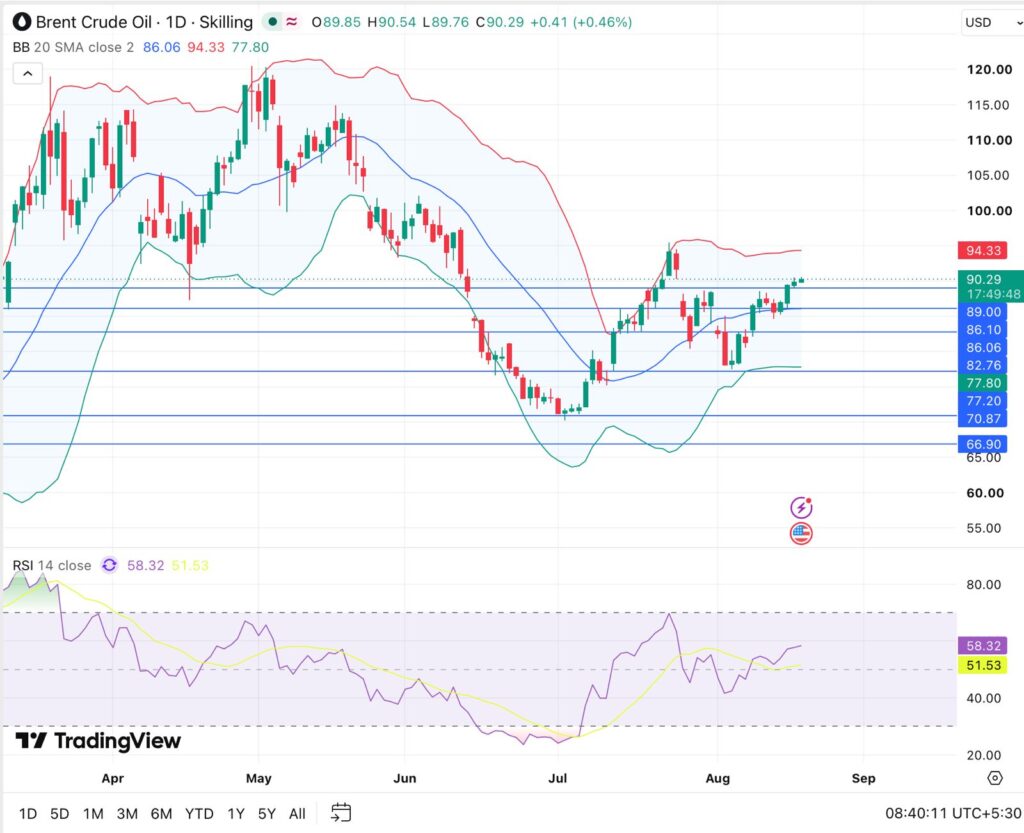Viewport: 1024px width, 833px height.
Task: Click the blue 86.06 BB legend value
Action: pos(161,48)
